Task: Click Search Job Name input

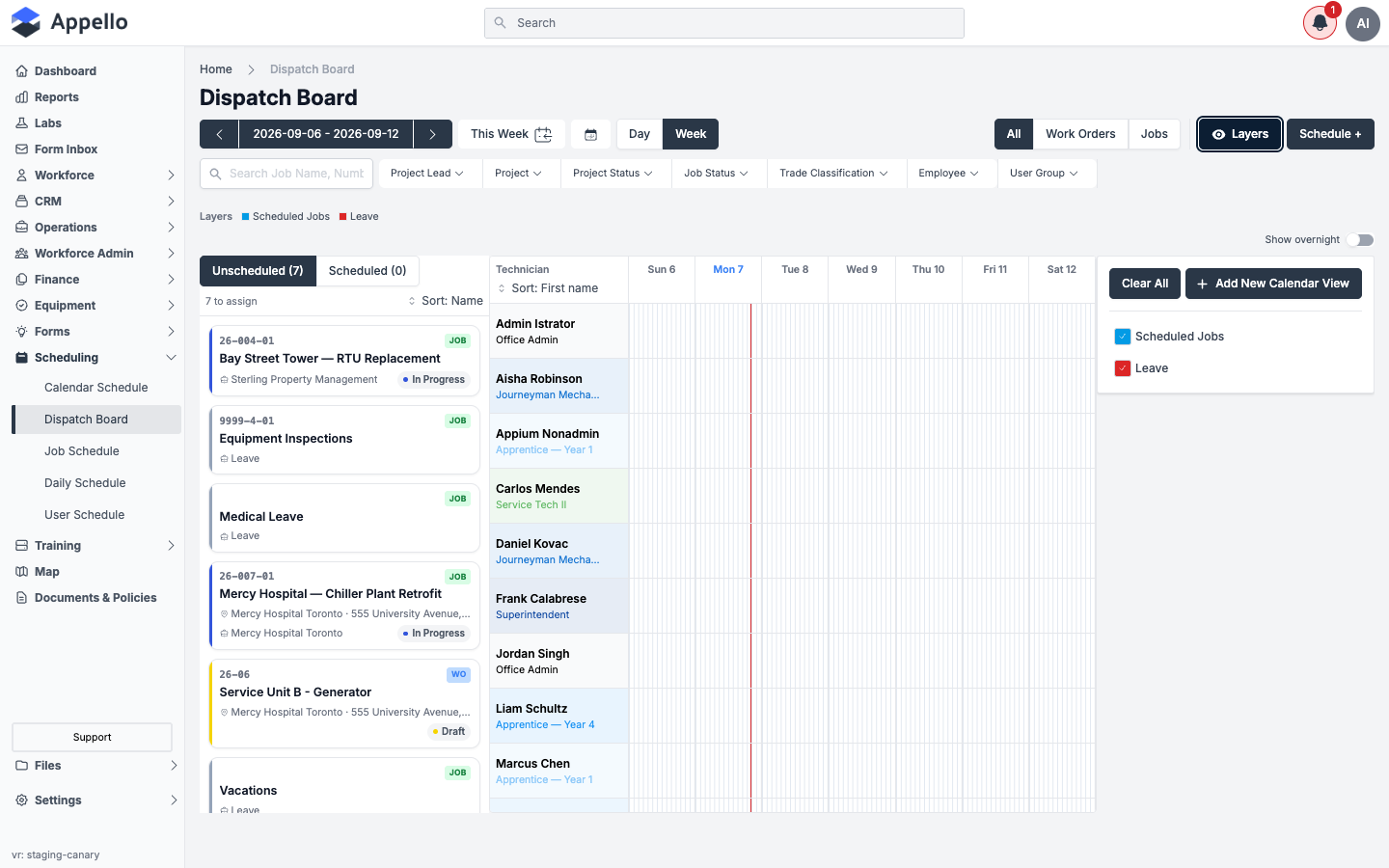Action: [x=286, y=174]
